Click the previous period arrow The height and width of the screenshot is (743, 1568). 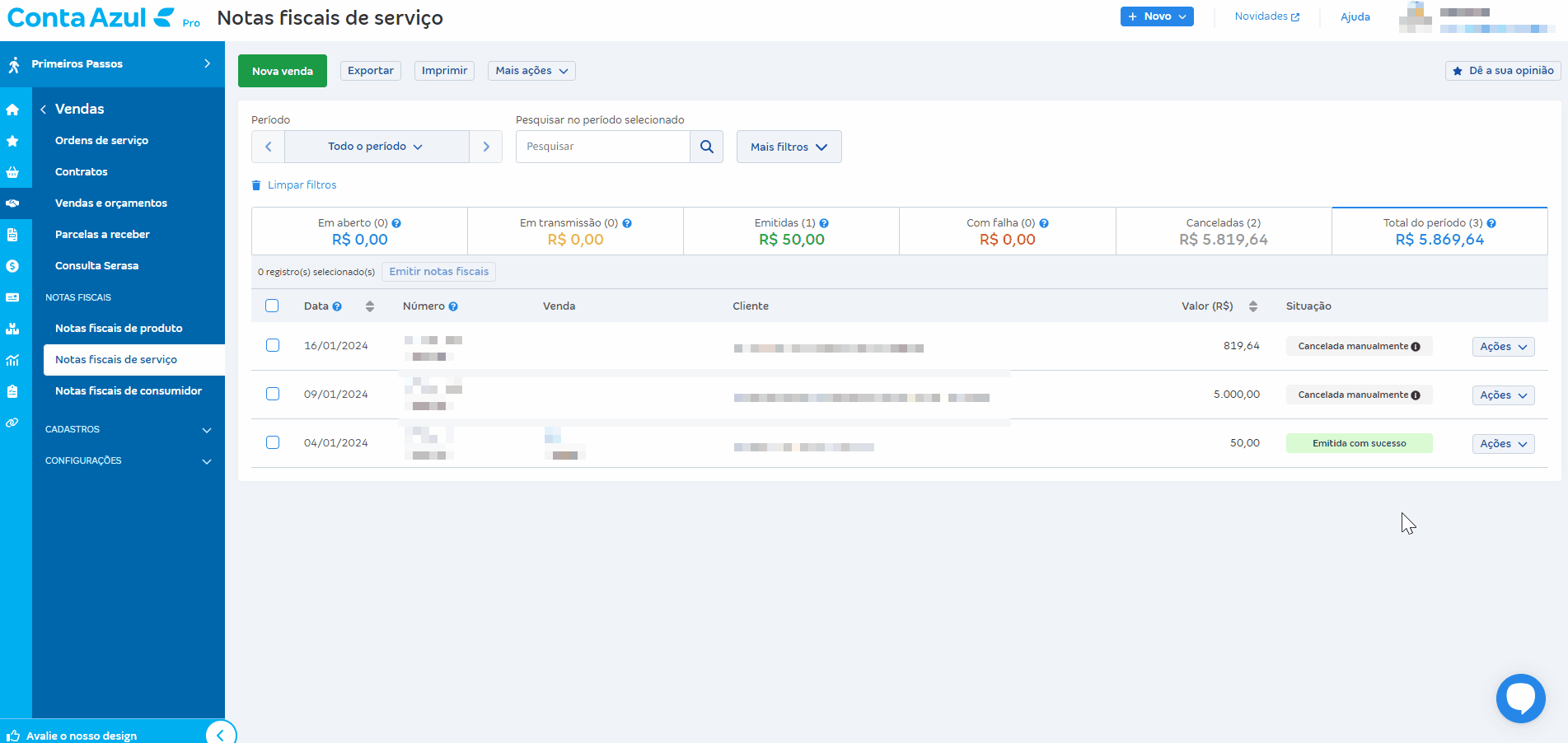point(268,147)
